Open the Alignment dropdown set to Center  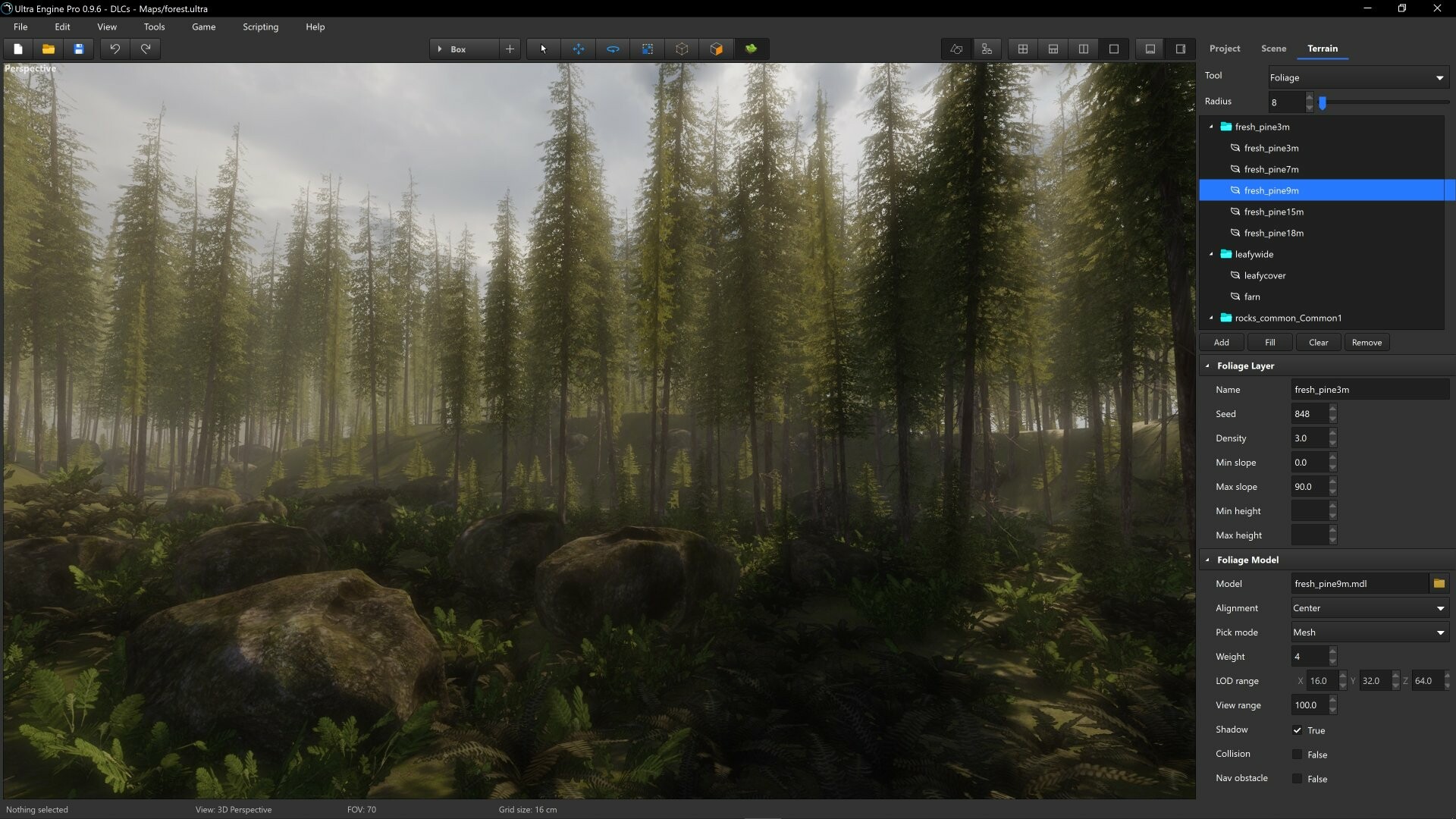[1367, 607]
